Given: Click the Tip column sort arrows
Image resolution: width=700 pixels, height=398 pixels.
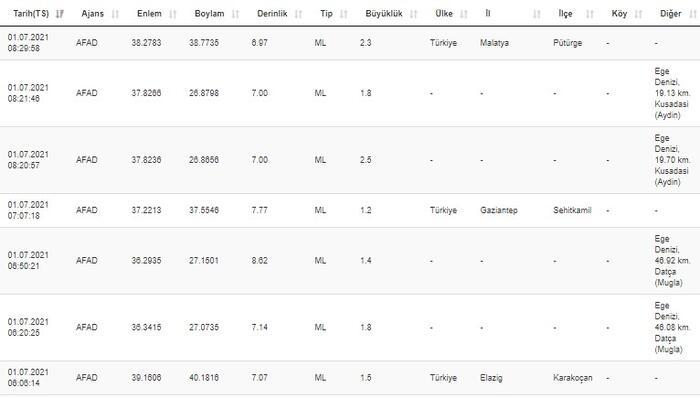Looking at the screenshot, I should click(343, 14).
